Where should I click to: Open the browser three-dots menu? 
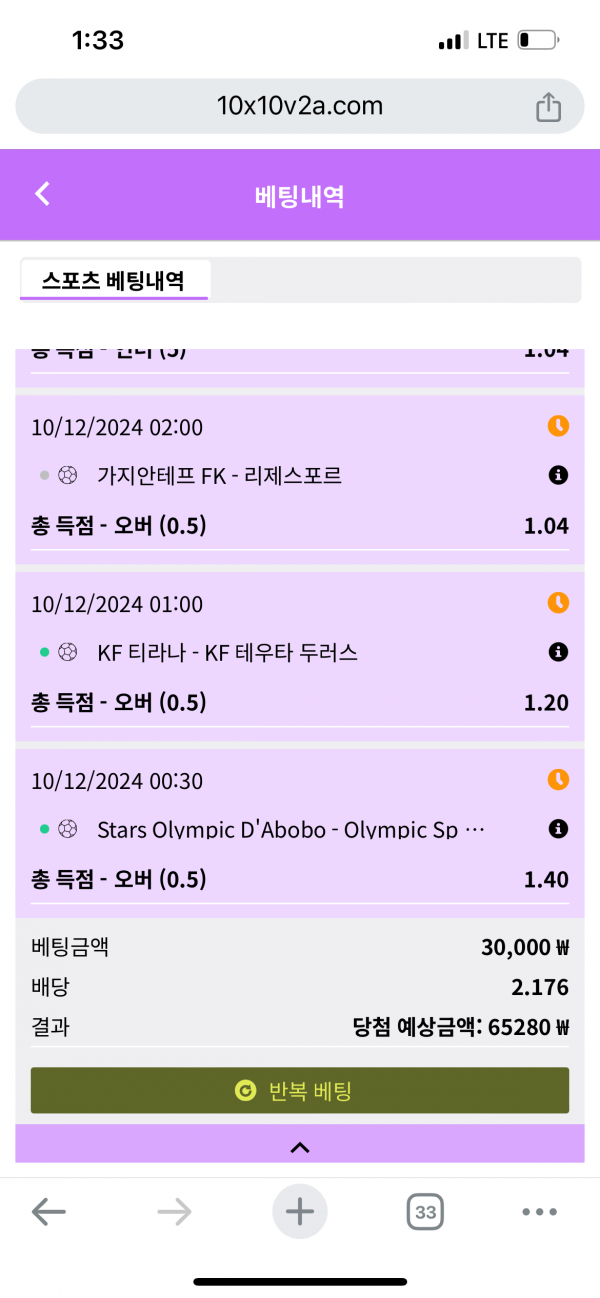(539, 1213)
